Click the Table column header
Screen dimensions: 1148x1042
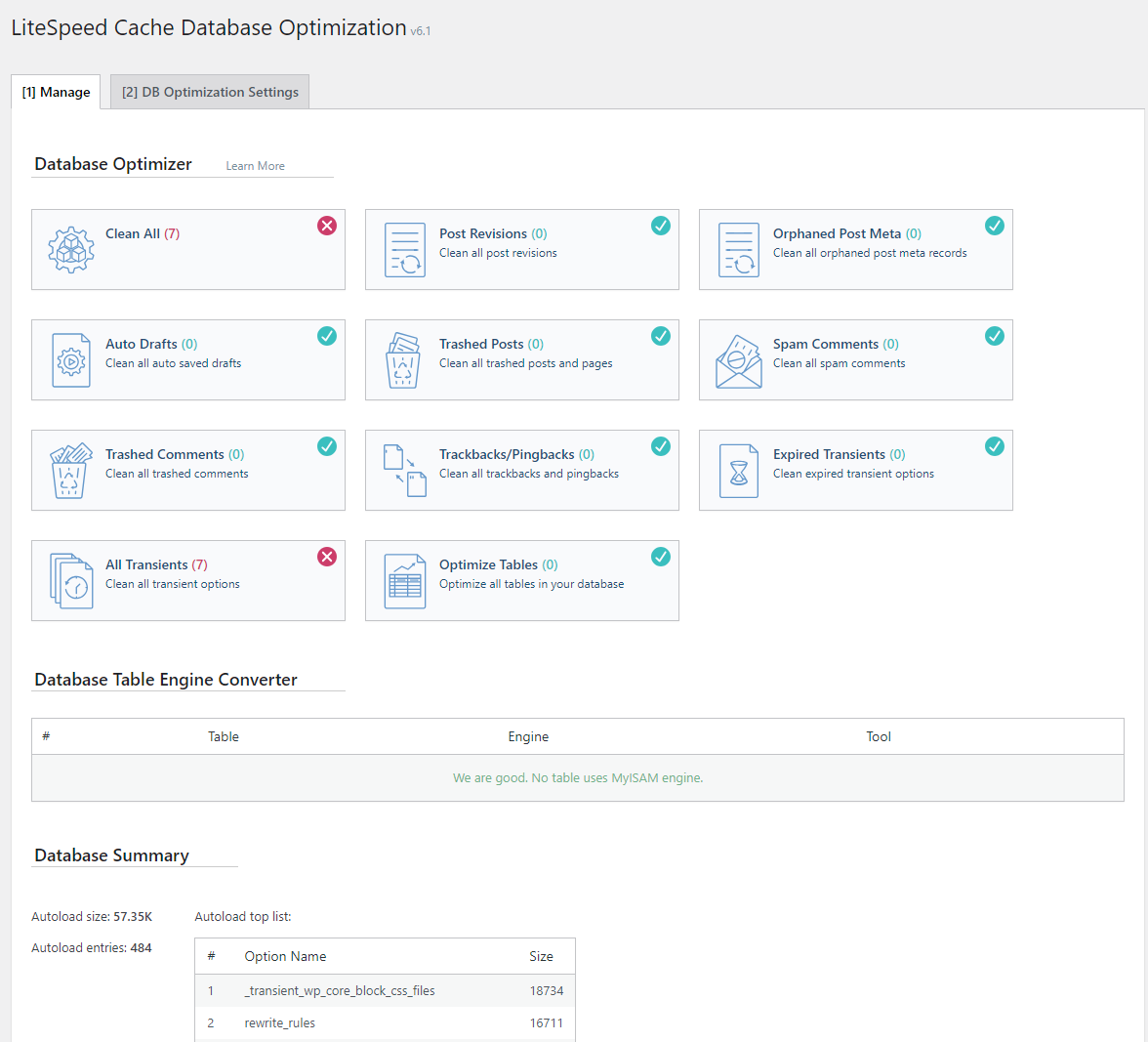coord(224,736)
